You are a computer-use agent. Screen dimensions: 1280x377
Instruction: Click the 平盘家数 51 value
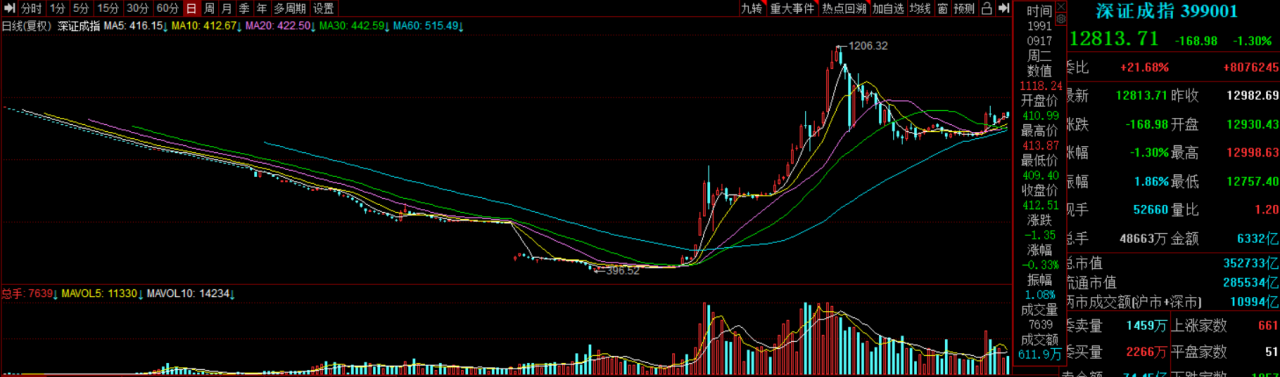pyautogui.click(x=1271, y=352)
